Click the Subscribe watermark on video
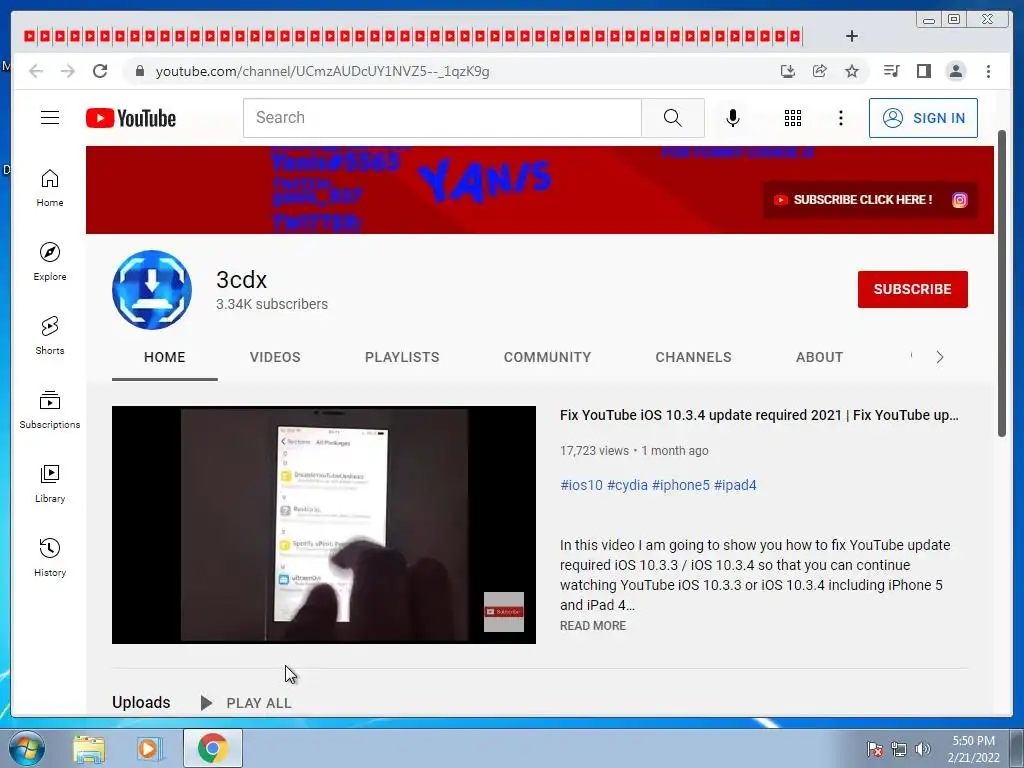The width and height of the screenshot is (1024, 768). 504,612
